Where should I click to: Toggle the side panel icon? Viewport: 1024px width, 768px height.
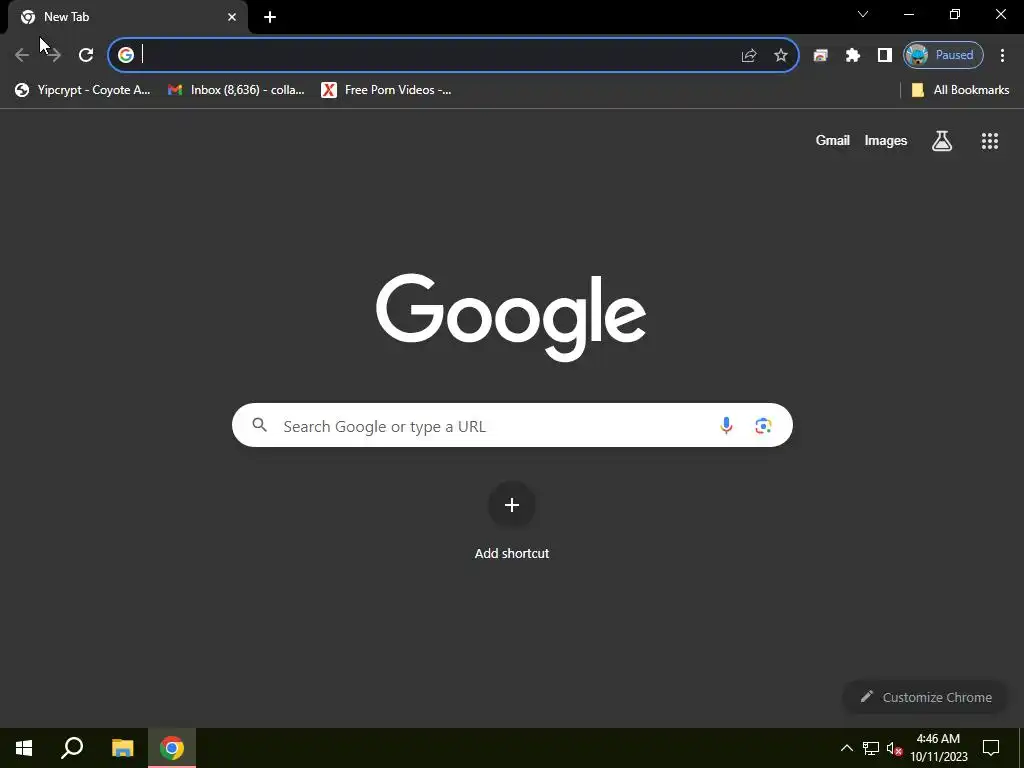point(885,56)
